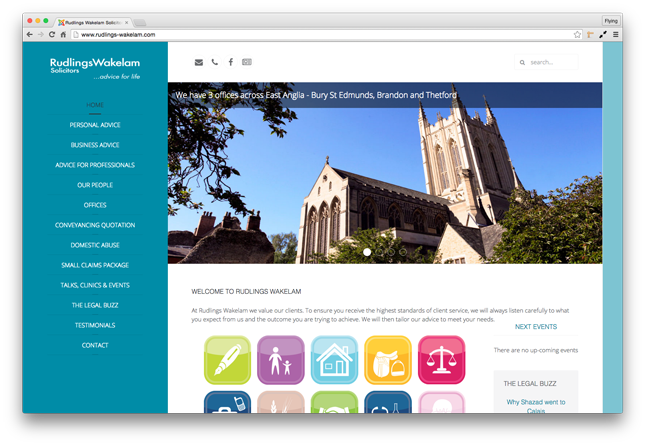
Task: Click the purple family service icon
Action: pos(281,360)
